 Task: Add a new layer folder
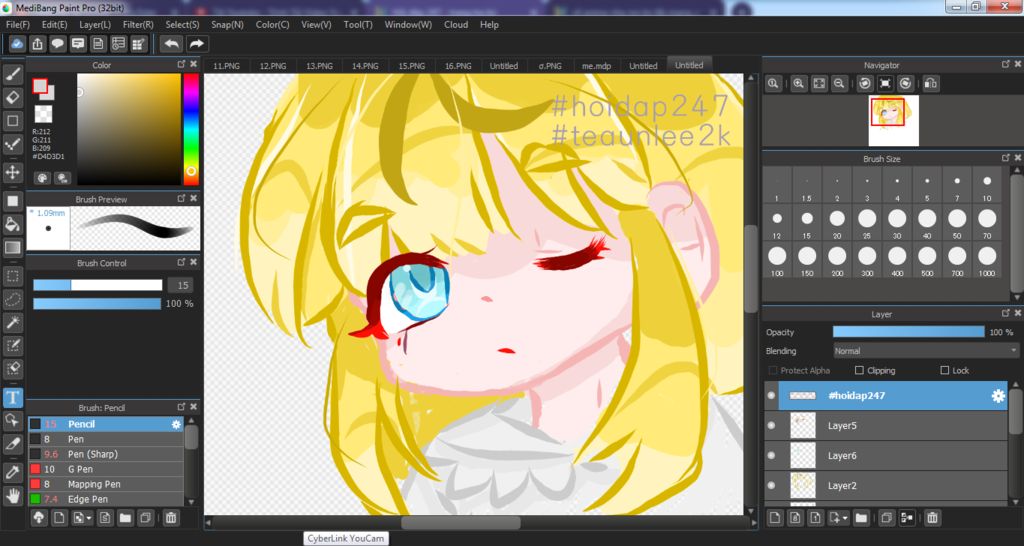click(861, 518)
